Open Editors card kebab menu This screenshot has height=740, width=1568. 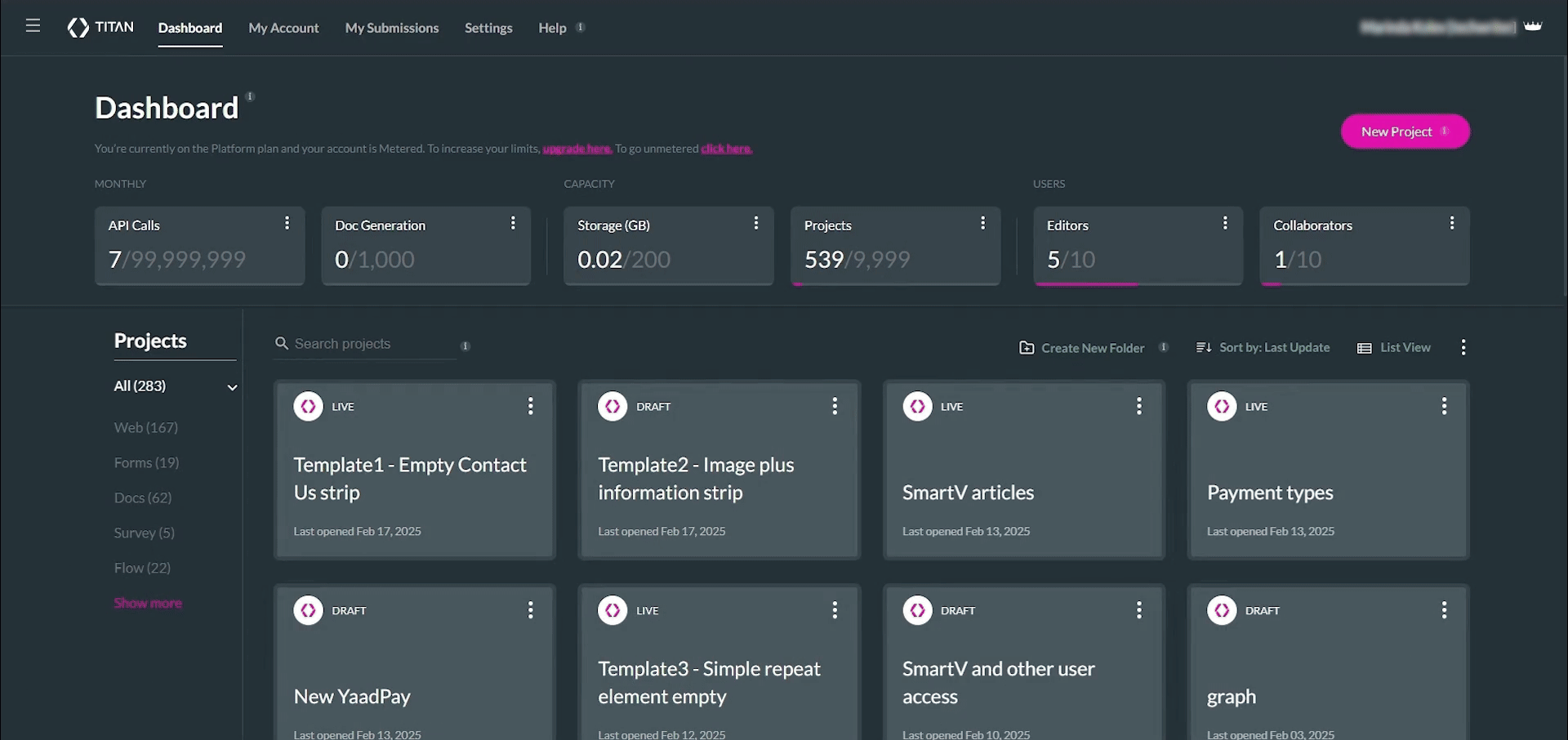(1225, 223)
